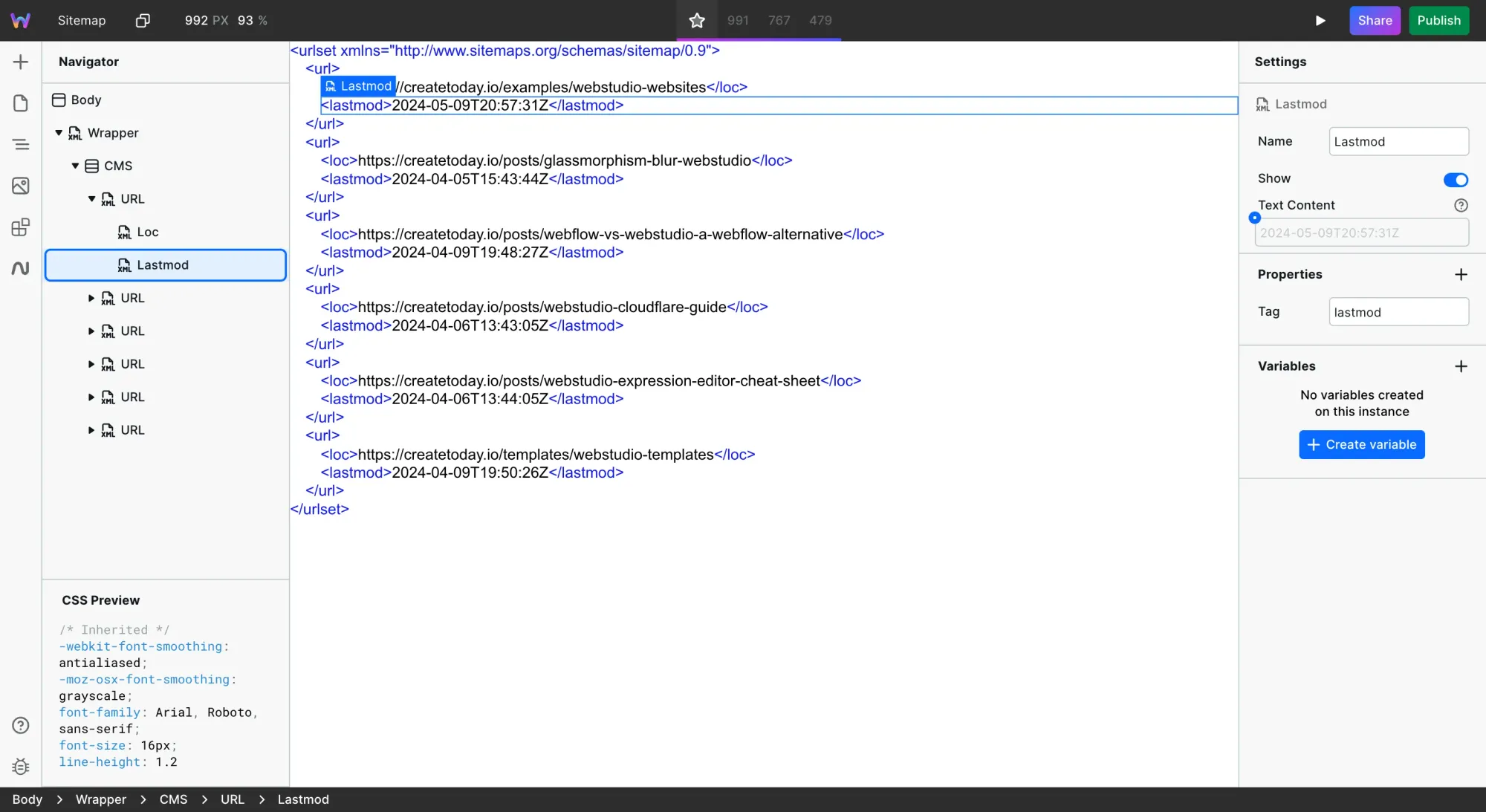Select the starred base breakpoint tab
The height and width of the screenshot is (812, 1486).
click(x=696, y=20)
